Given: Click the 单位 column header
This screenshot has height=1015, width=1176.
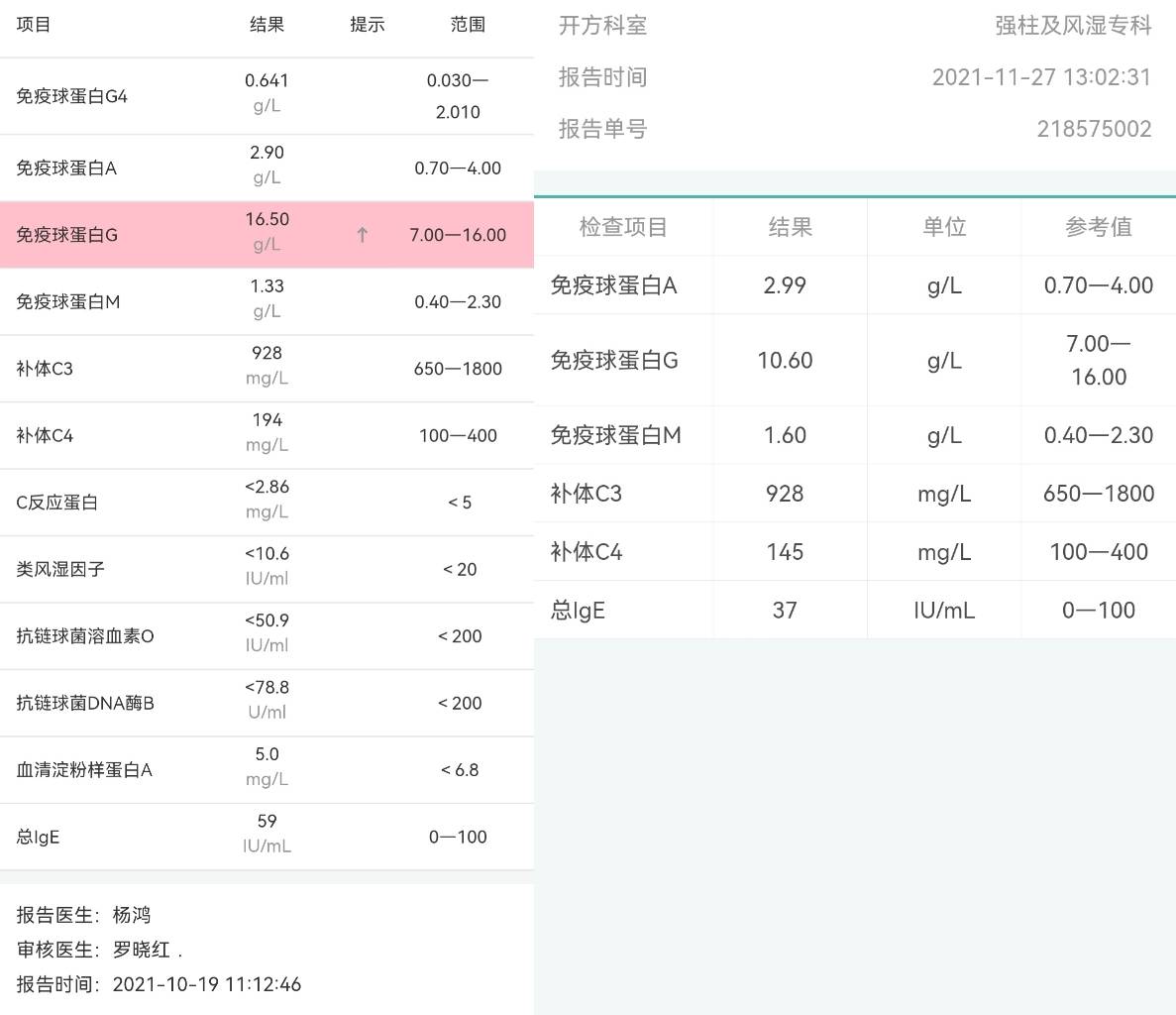Looking at the screenshot, I should [x=944, y=227].
